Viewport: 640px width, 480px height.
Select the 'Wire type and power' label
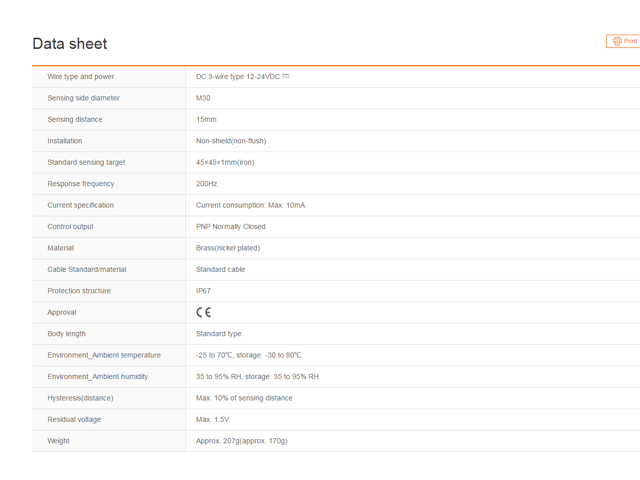click(81, 77)
